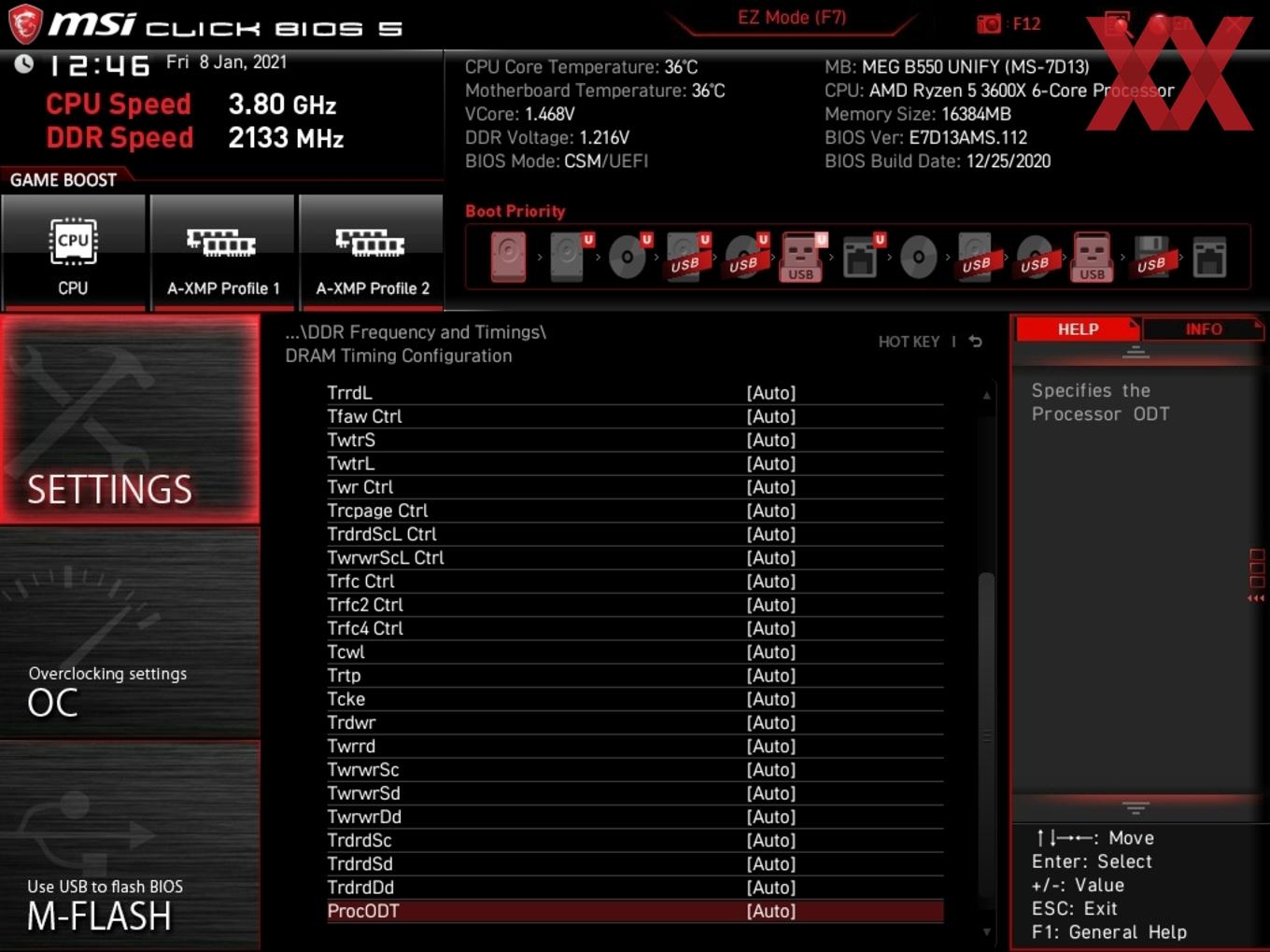Image resolution: width=1270 pixels, height=952 pixels.
Task: Click the timing list scrollbar thumb
Action: tap(986, 737)
